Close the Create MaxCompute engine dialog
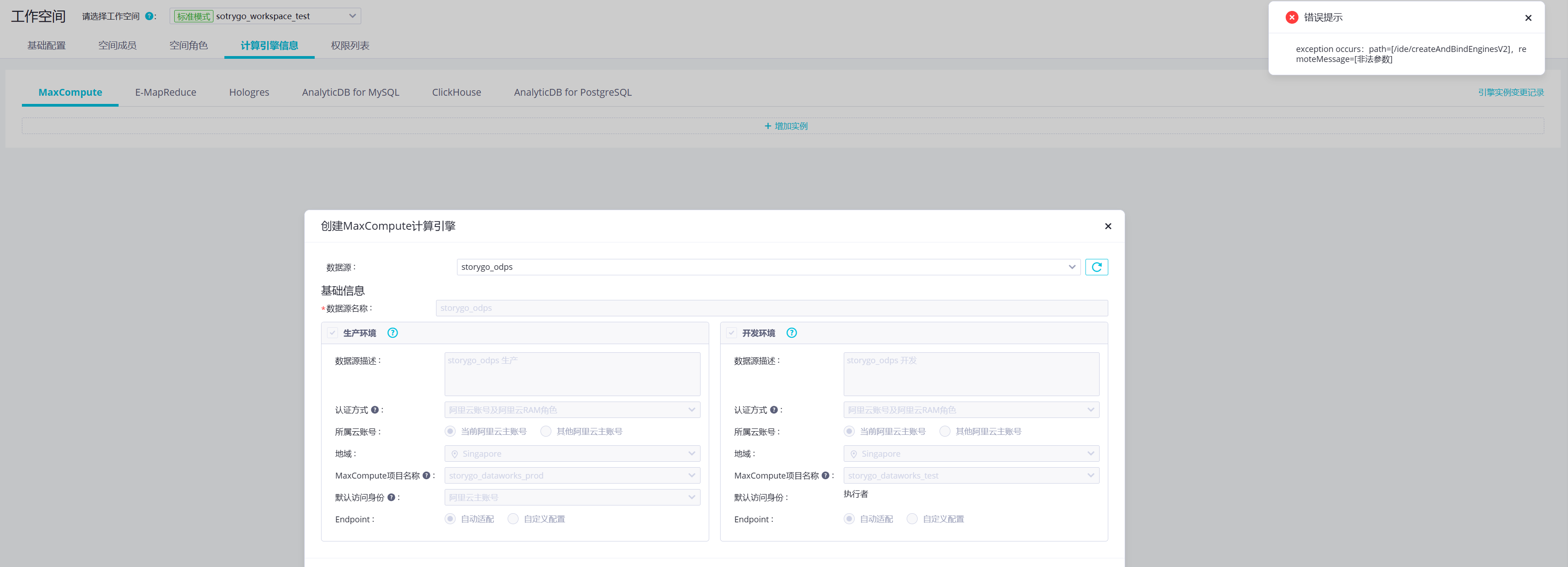This screenshot has height=567, width=1568. click(x=1108, y=227)
